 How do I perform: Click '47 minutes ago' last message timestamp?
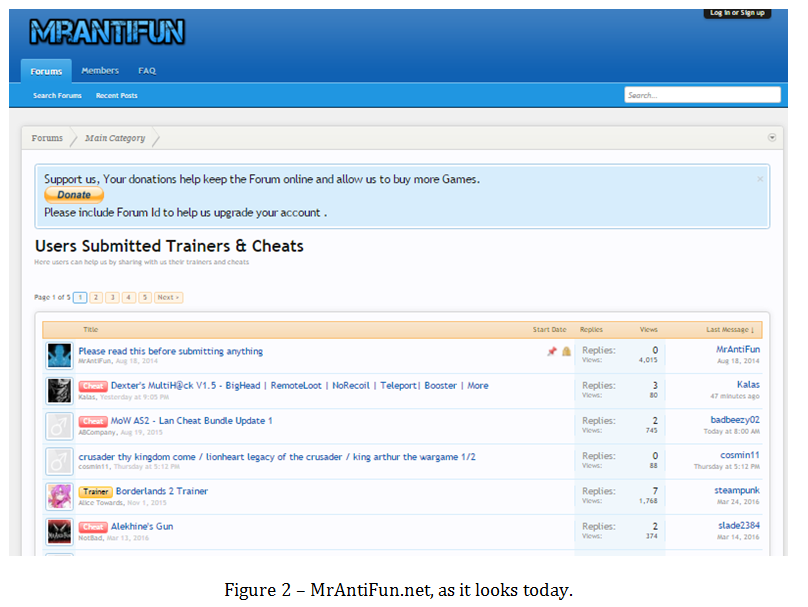click(735, 396)
